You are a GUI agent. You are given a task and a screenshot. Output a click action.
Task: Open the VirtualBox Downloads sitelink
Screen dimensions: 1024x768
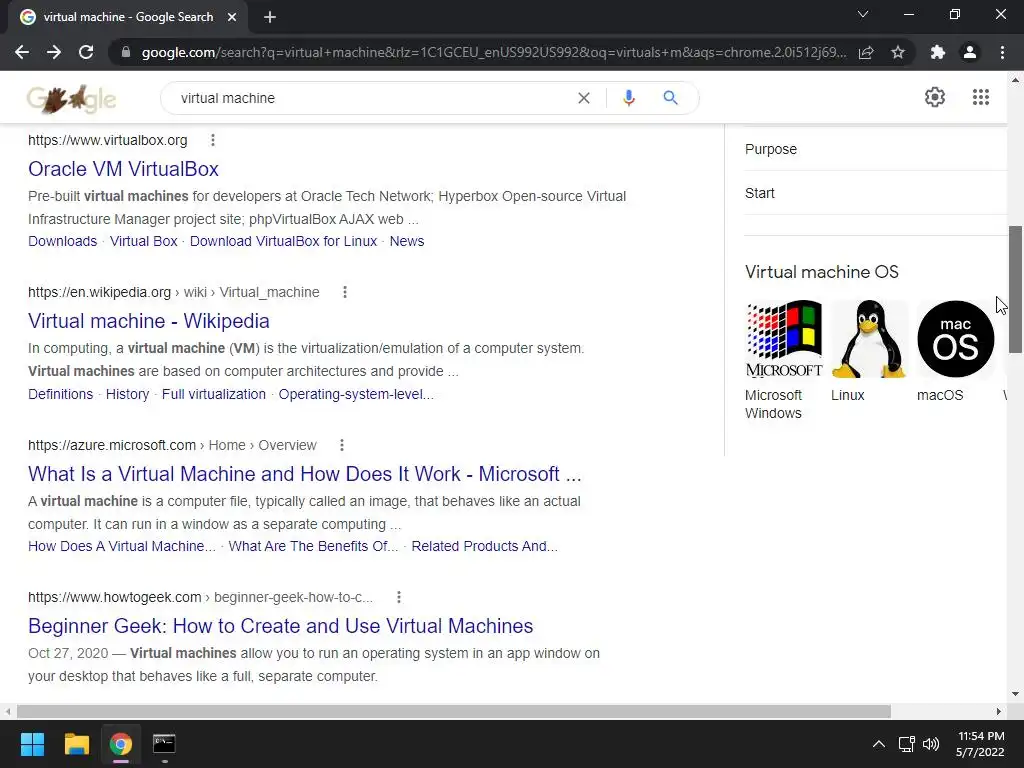click(x=63, y=241)
